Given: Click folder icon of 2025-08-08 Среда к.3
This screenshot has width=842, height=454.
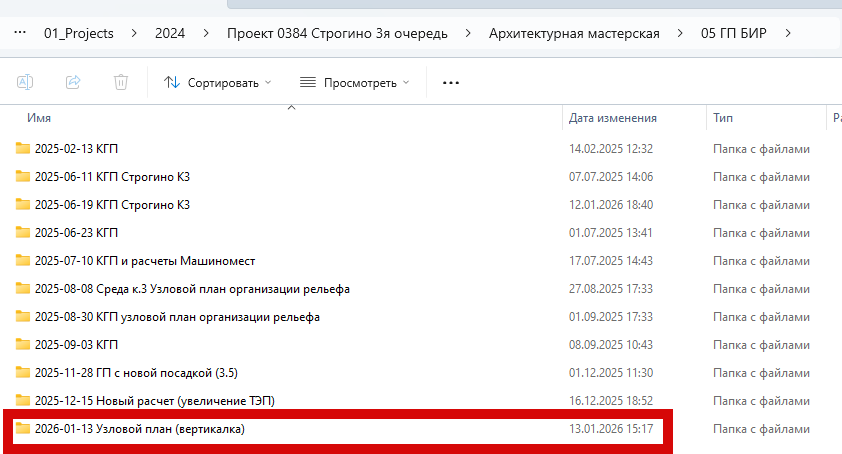Looking at the screenshot, I should coord(23,288).
